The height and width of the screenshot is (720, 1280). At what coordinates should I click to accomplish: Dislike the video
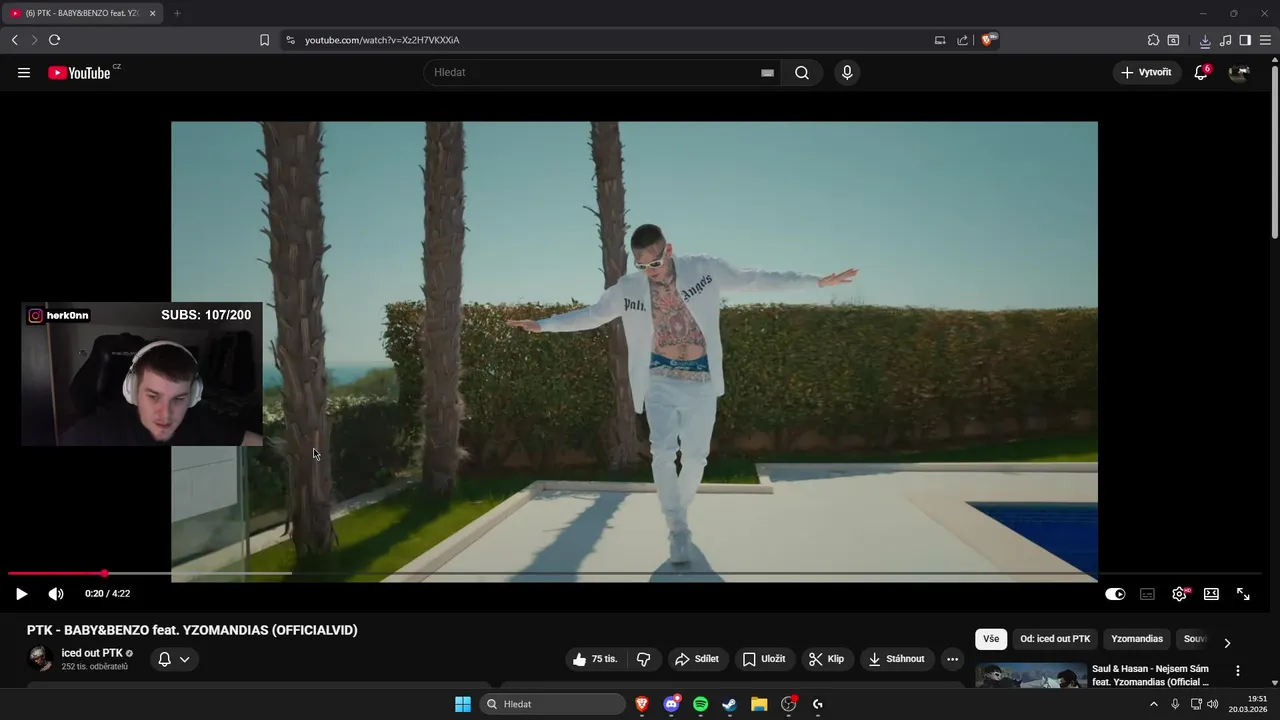tap(643, 659)
